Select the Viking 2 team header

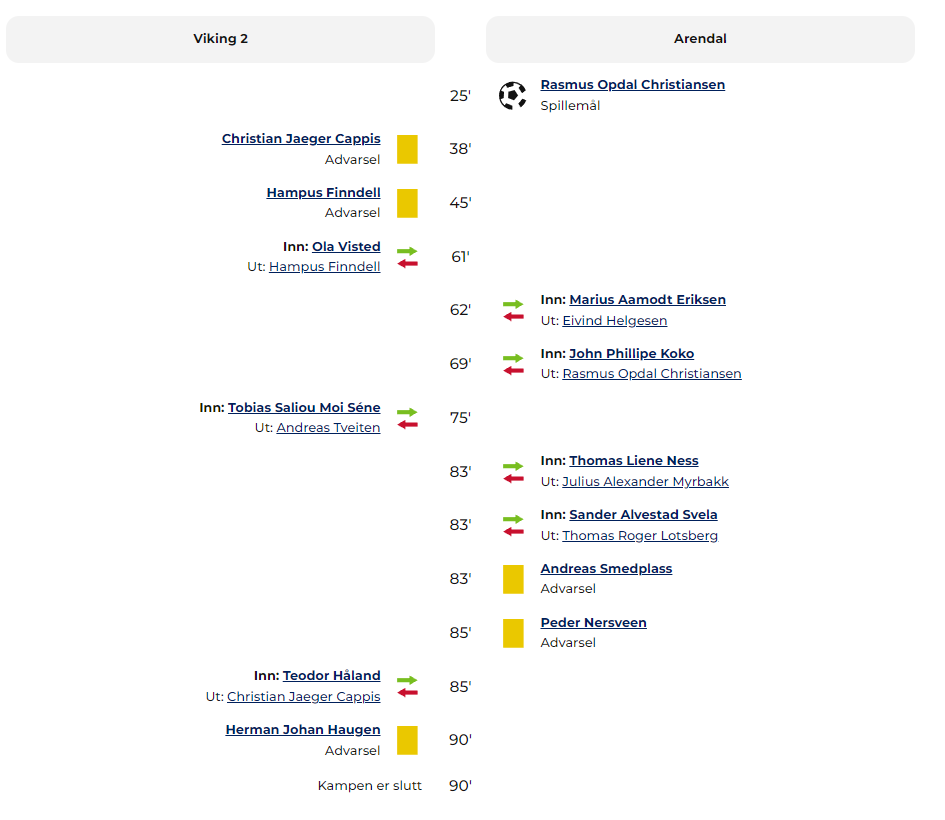pos(221,39)
